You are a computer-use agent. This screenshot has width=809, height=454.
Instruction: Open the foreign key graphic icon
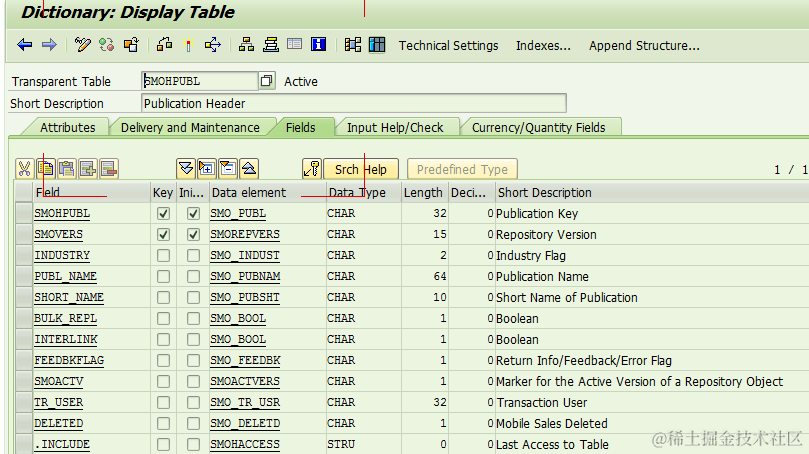click(x=353, y=45)
